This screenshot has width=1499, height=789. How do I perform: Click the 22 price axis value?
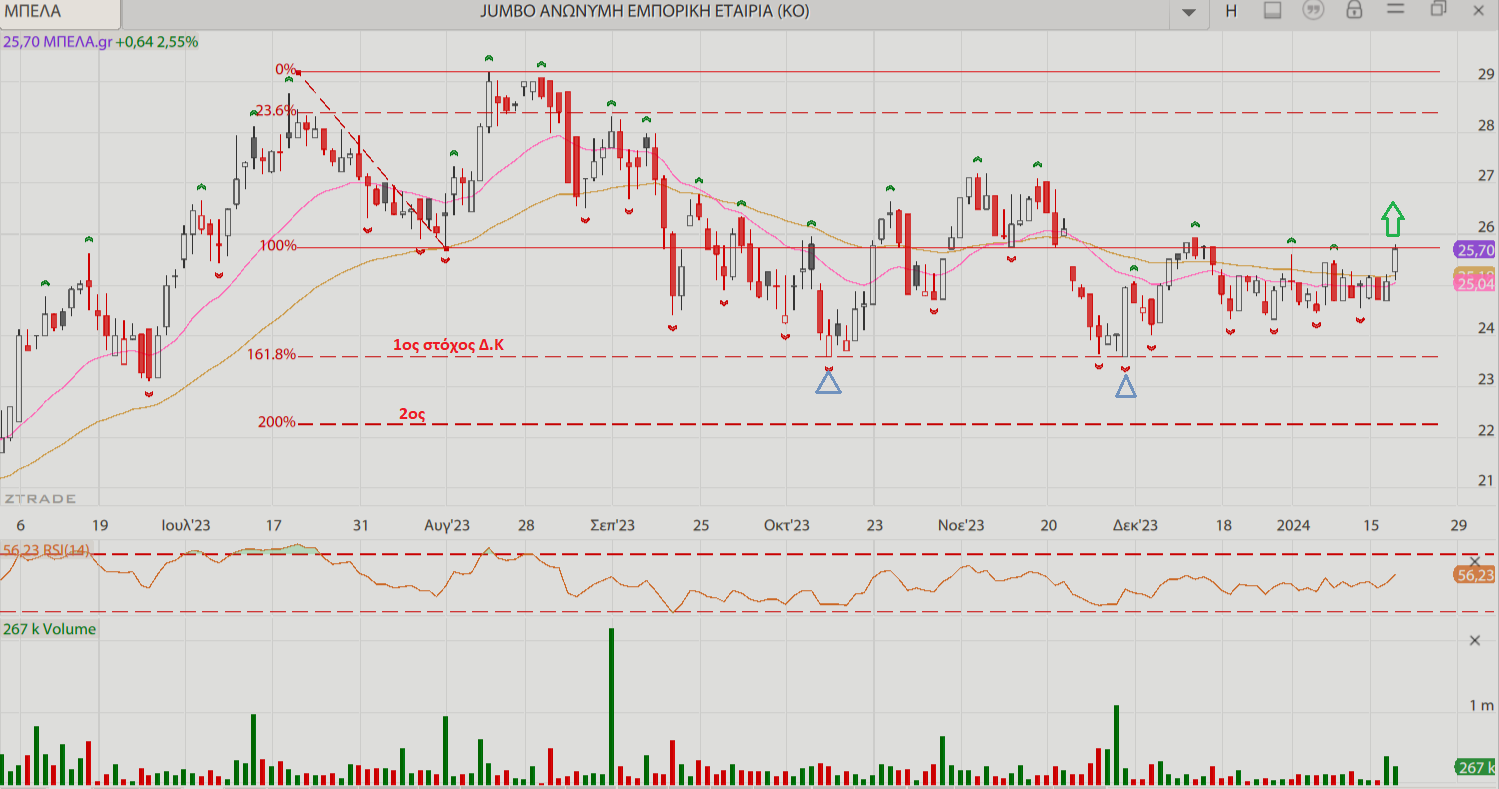(x=1484, y=430)
